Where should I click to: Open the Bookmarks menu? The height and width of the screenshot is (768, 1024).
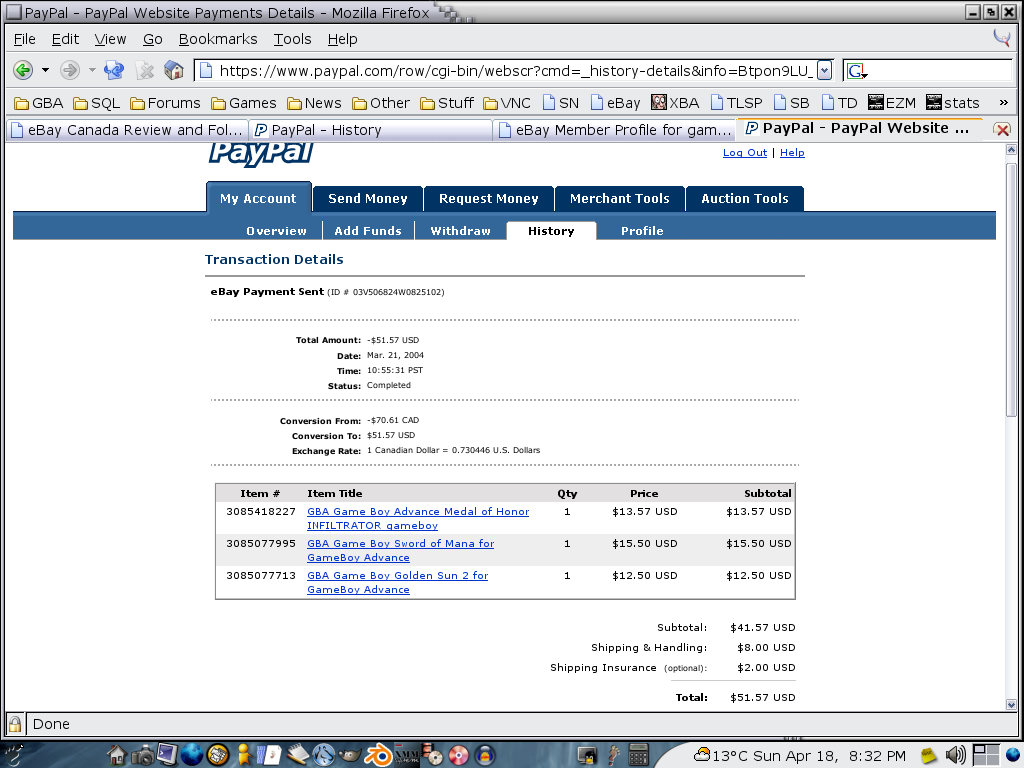point(218,39)
